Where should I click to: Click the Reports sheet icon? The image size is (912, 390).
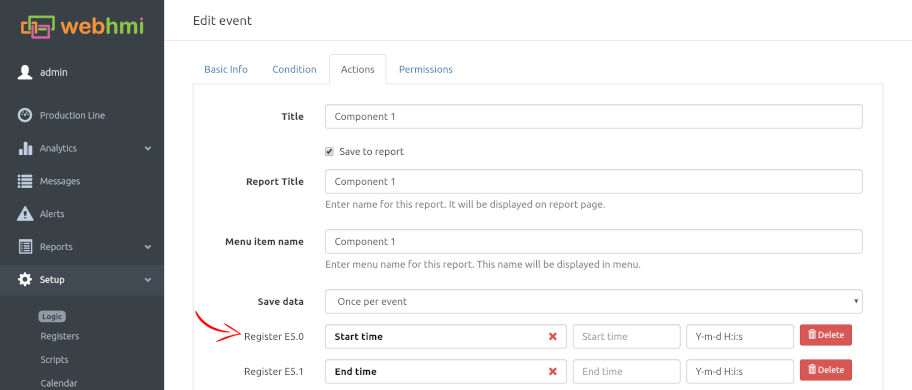pos(25,246)
